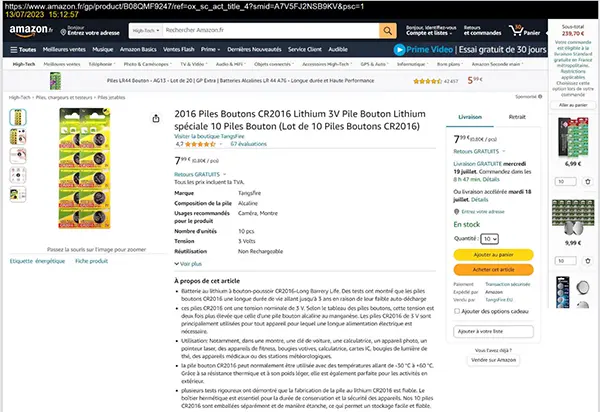Click Amazon Seconde main subnav item
The image size is (600, 412).
[496, 64]
